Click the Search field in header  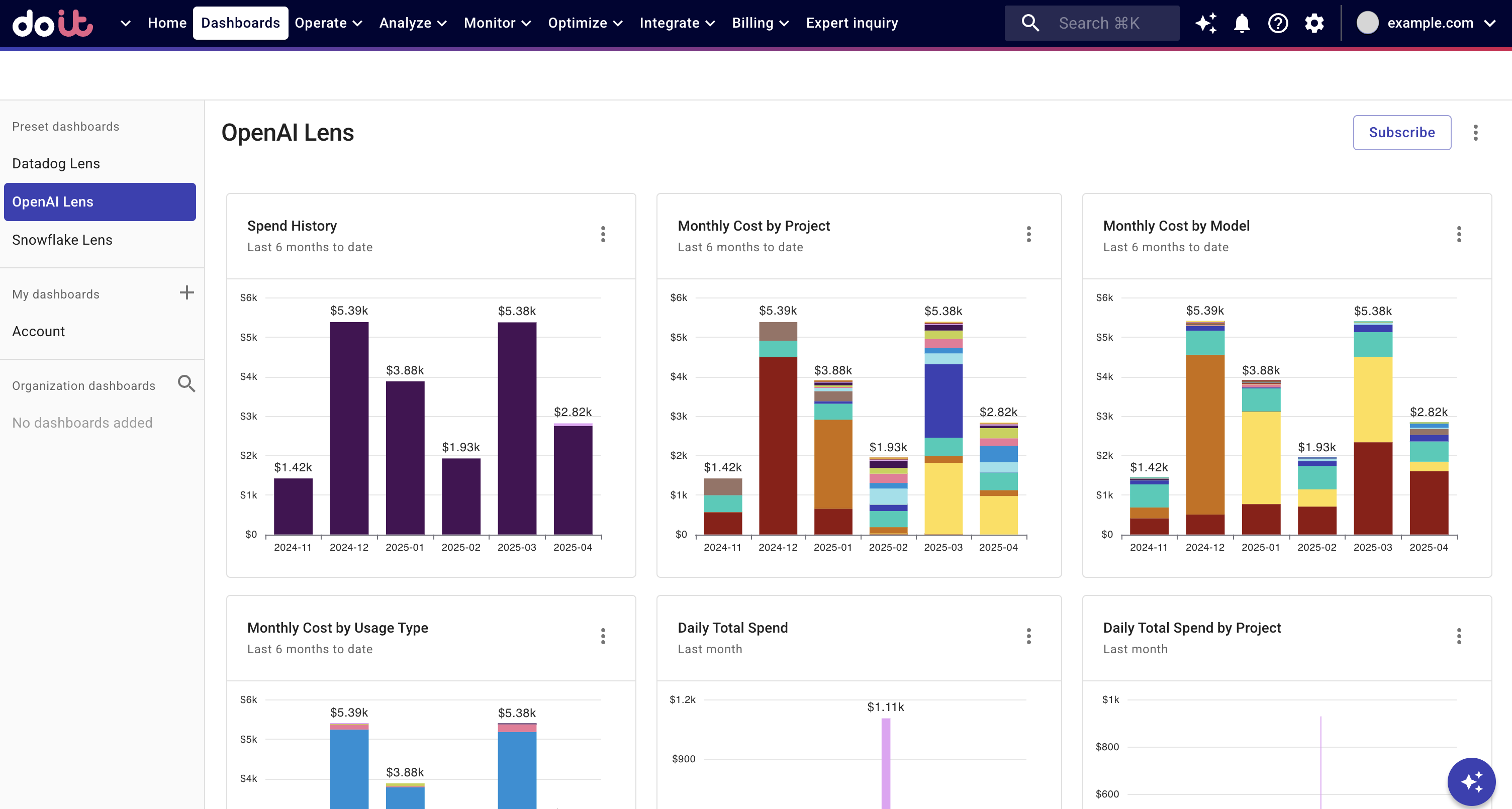pyautogui.click(x=1092, y=23)
